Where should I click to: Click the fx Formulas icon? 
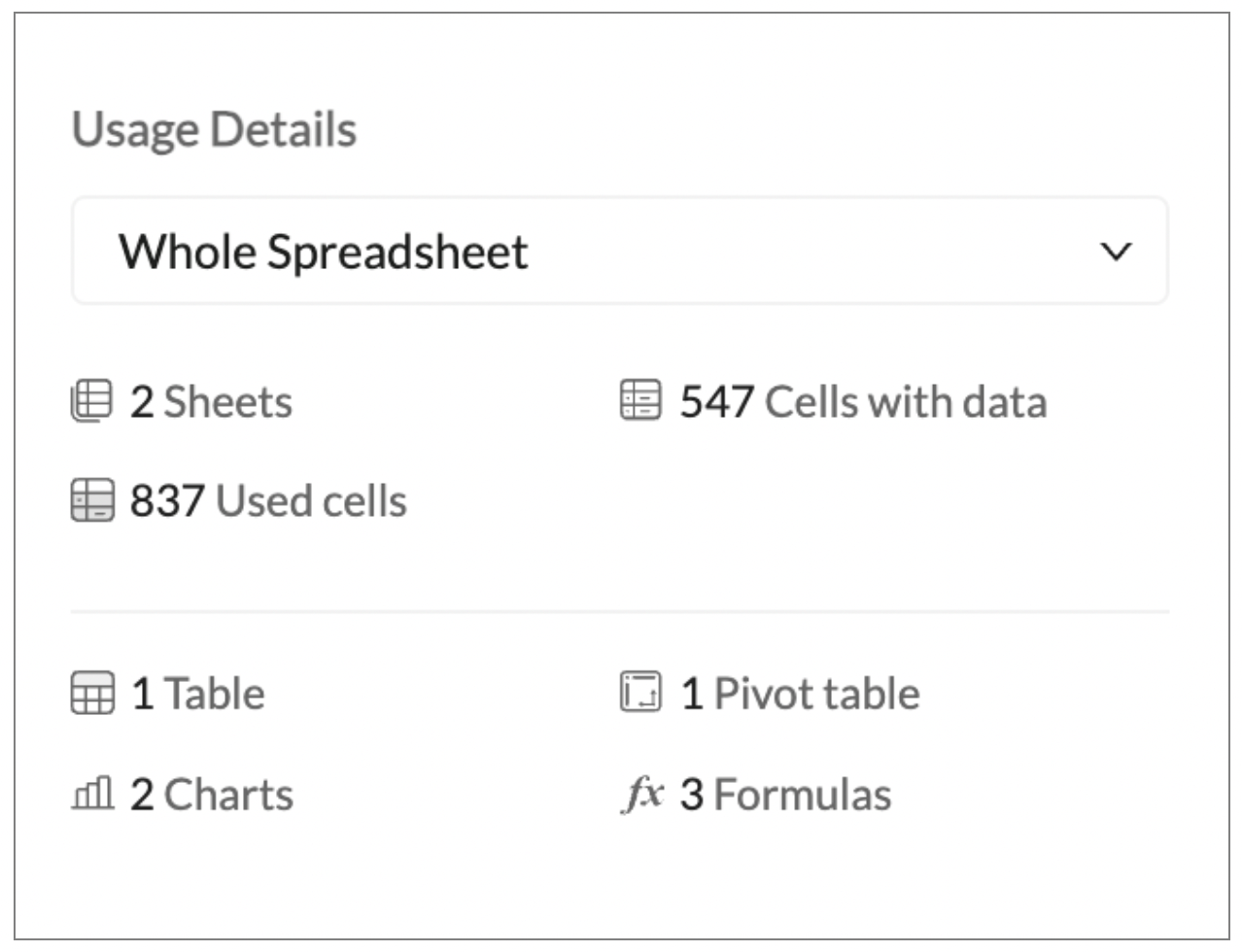(x=642, y=794)
